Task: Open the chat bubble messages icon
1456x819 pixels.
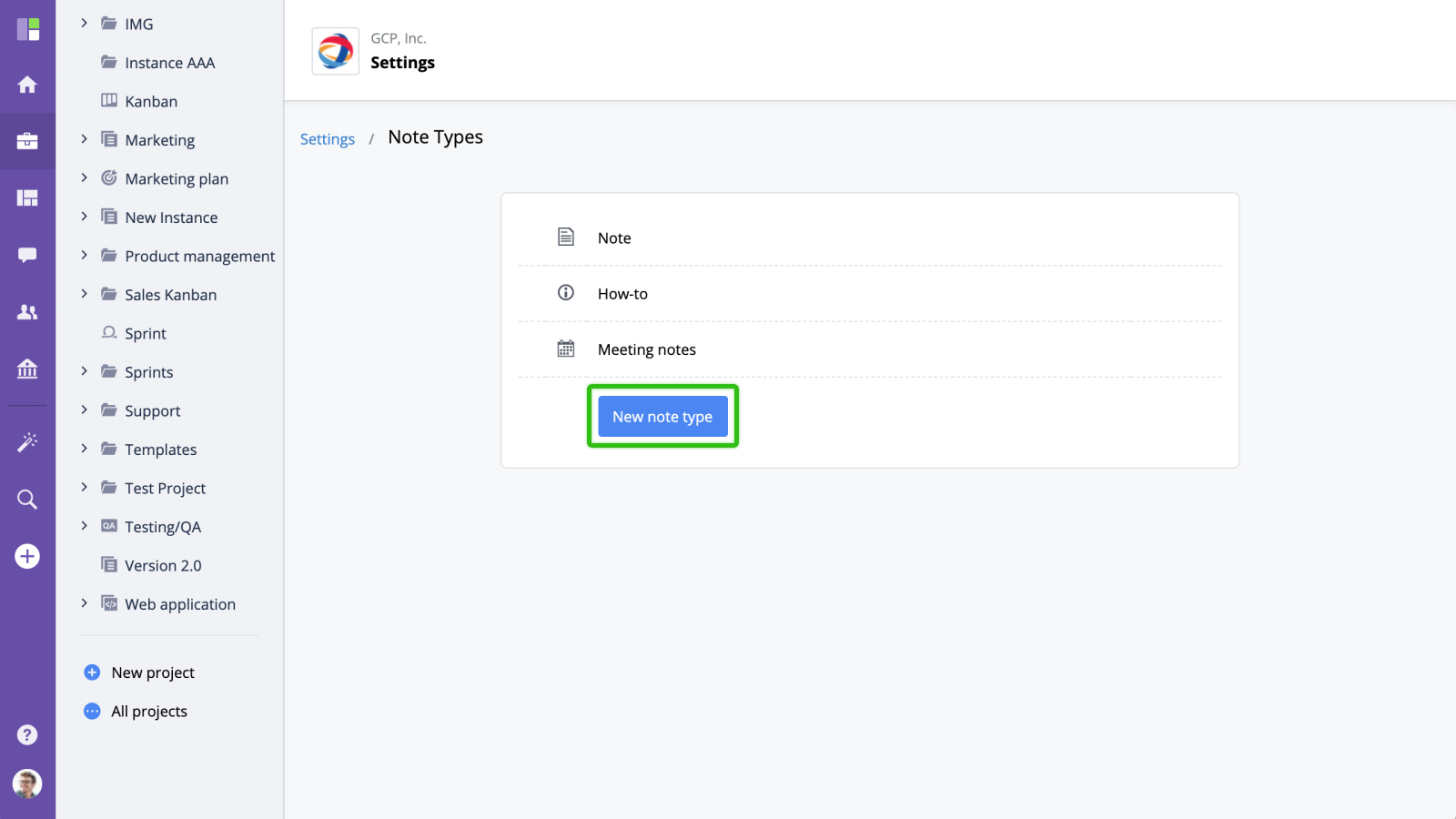Action: pos(27,255)
